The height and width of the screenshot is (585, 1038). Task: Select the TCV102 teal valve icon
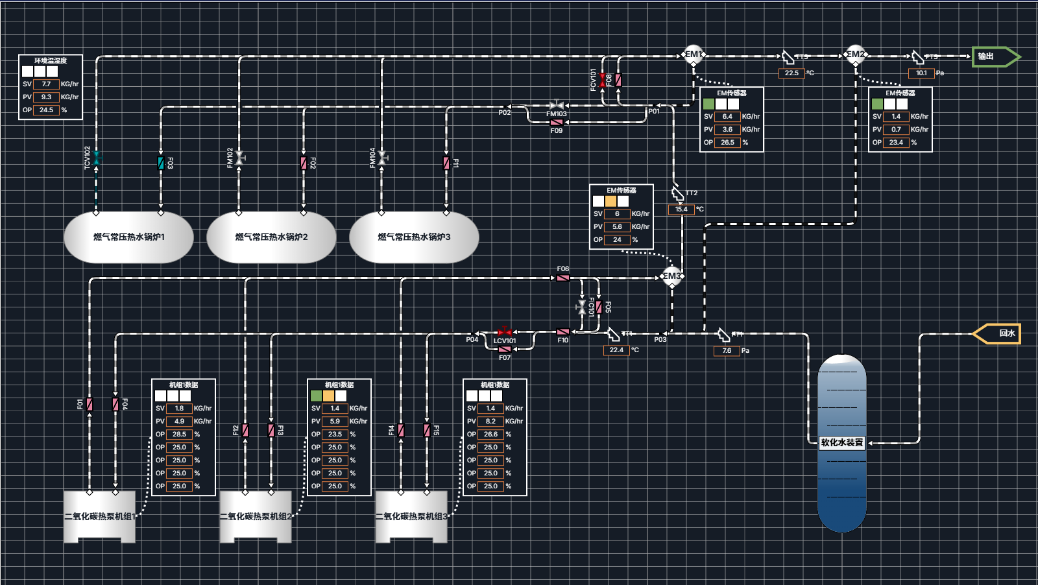pos(96,158)
